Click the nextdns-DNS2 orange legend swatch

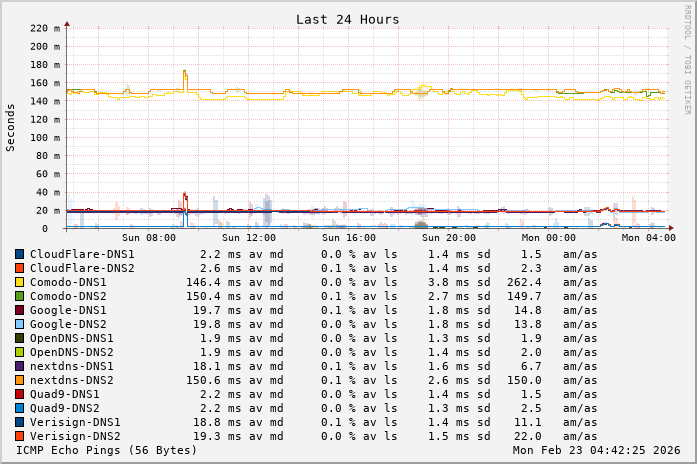(19, 381)
